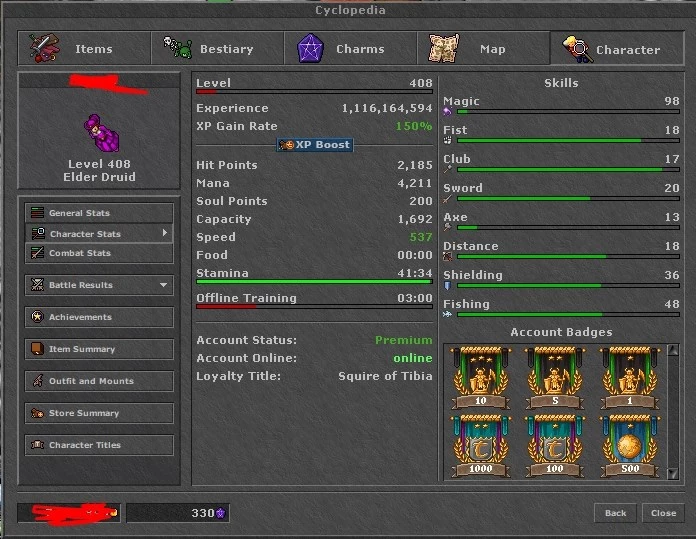Open General Stats section
The image size is (696, 539).
[99, 213]
